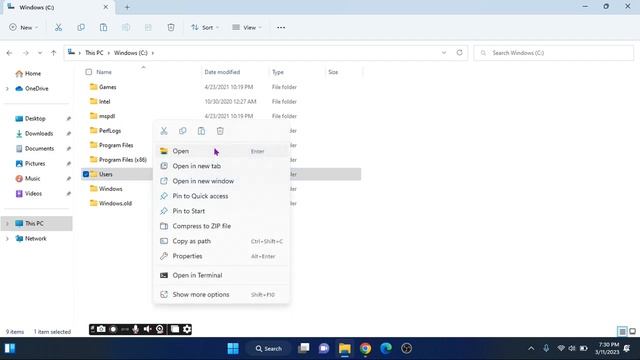Open the See more ellipsis menu
Viewport: 640px width, 360px height.
281,27
